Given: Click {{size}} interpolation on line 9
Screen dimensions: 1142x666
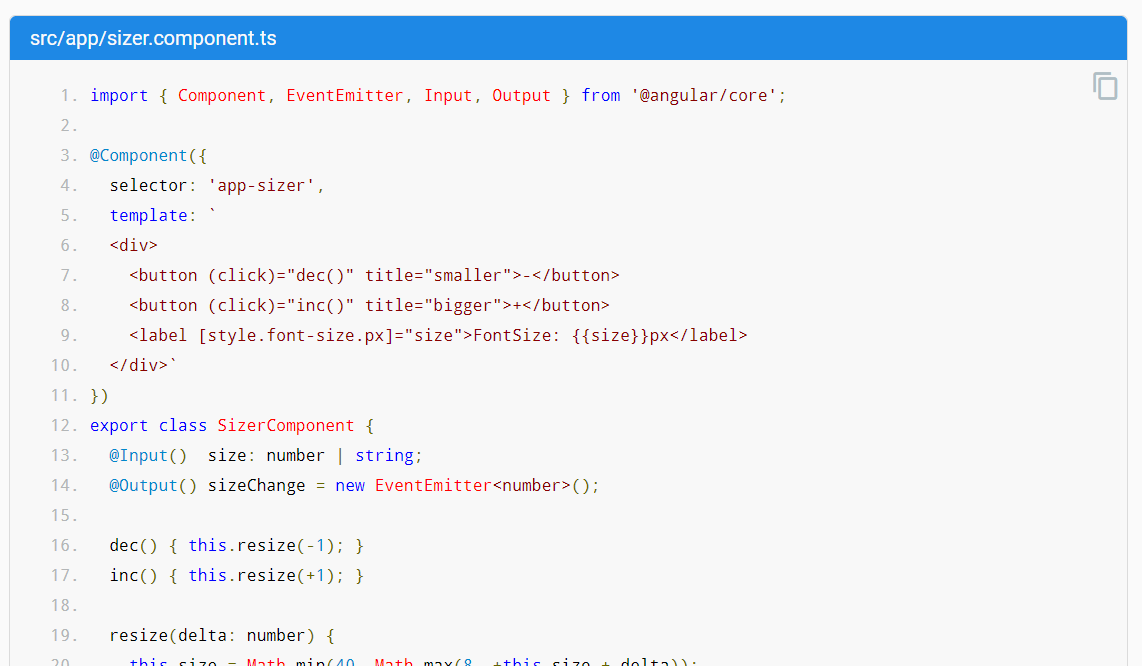Looking at the screenshot, I should 610,335.
